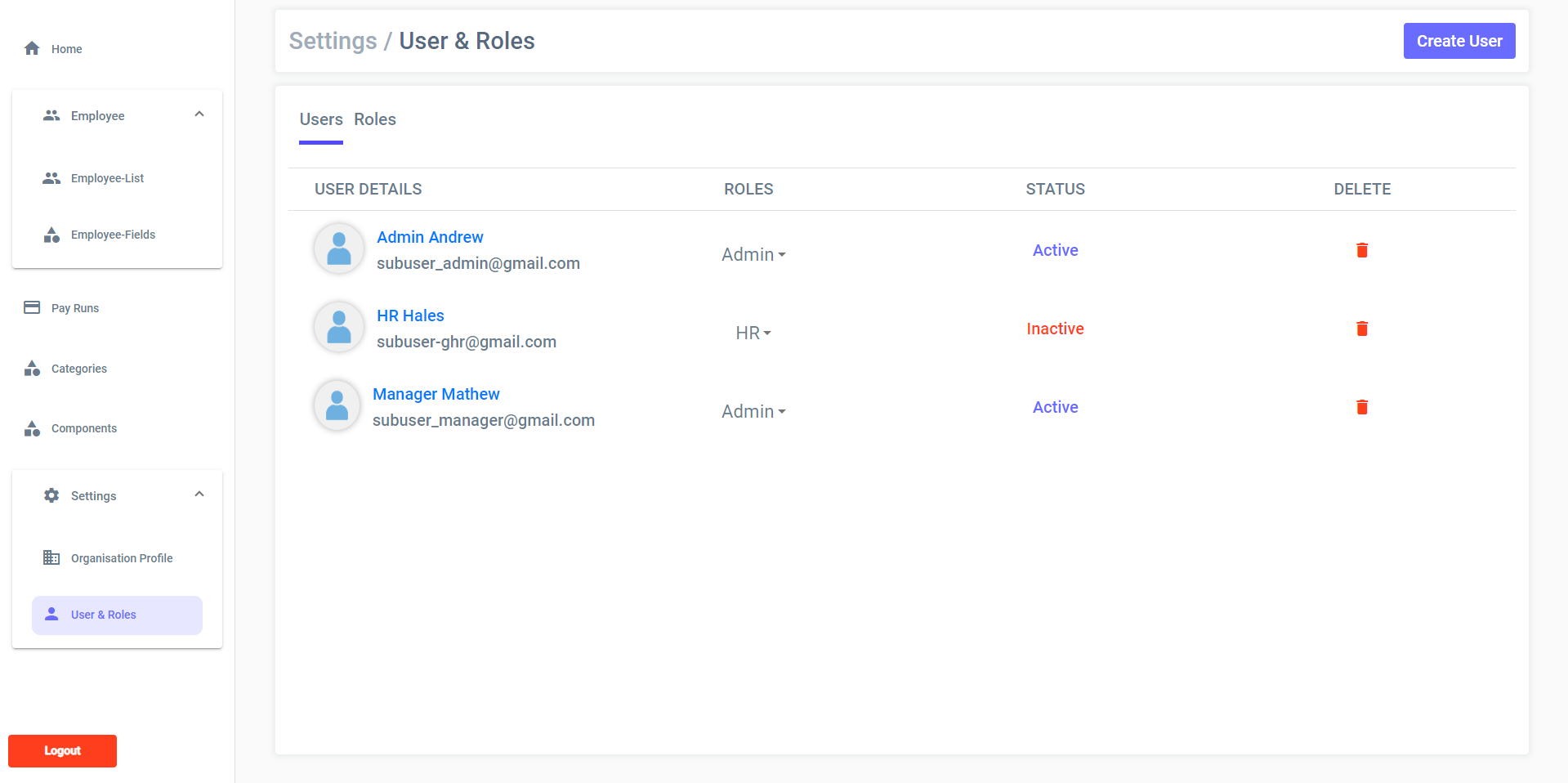This screenshot has height=783, width=1568.
Task: Open the HR role dropdown for HR Hales
Action: tap(753, 333)
